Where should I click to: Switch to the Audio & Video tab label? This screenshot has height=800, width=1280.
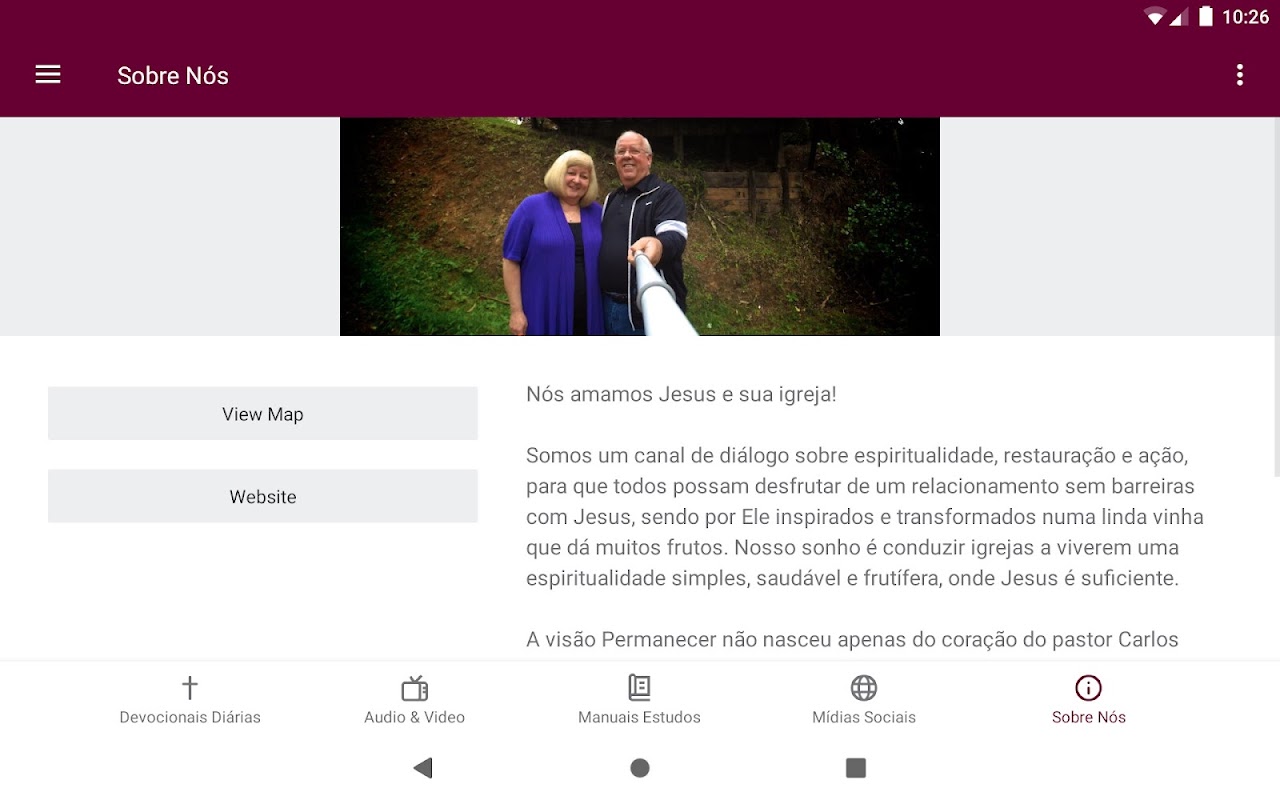[415, 717]
